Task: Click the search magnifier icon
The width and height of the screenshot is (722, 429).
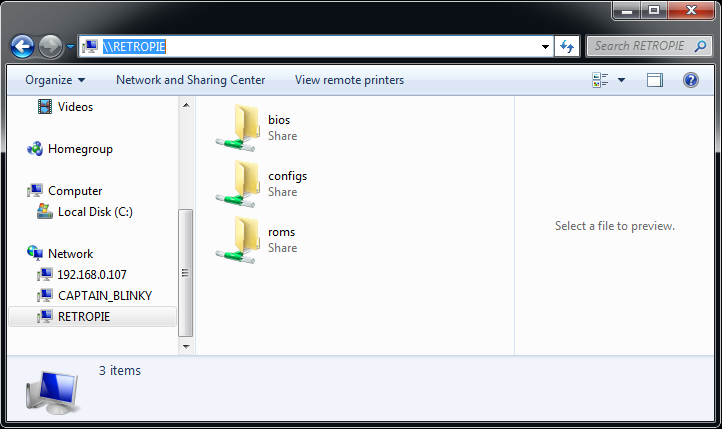Action: pyautogui.click(x=700, y=46)
